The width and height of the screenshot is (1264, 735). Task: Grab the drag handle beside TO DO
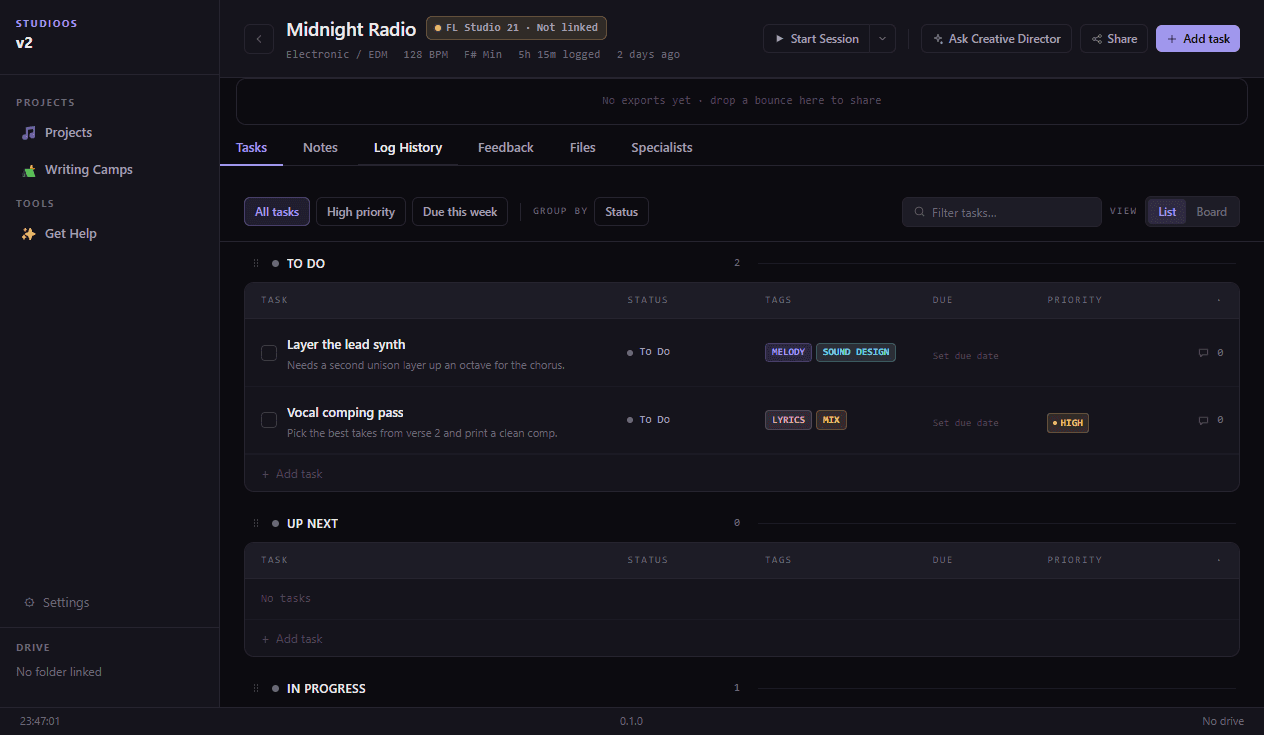[256, 263]
